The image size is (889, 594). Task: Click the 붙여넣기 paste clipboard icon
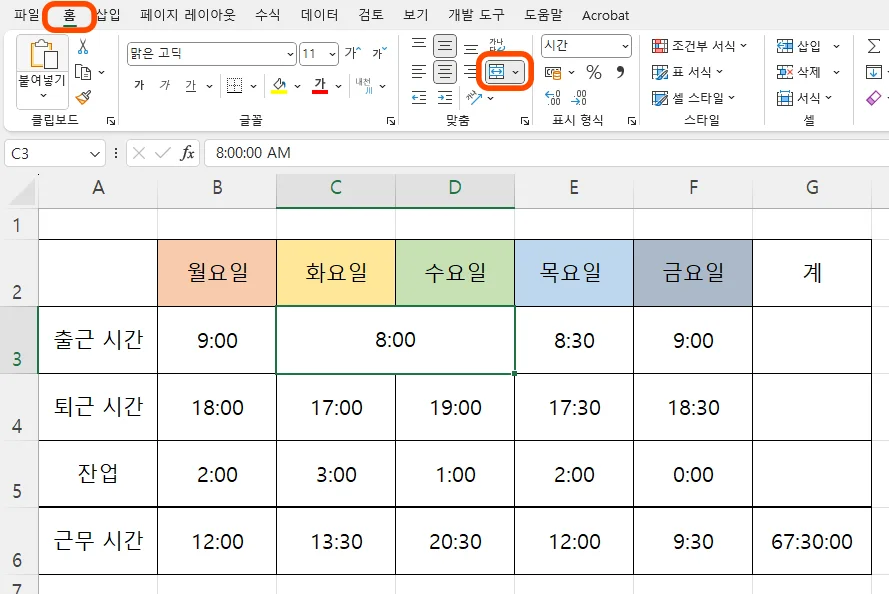tap(43, 55)
